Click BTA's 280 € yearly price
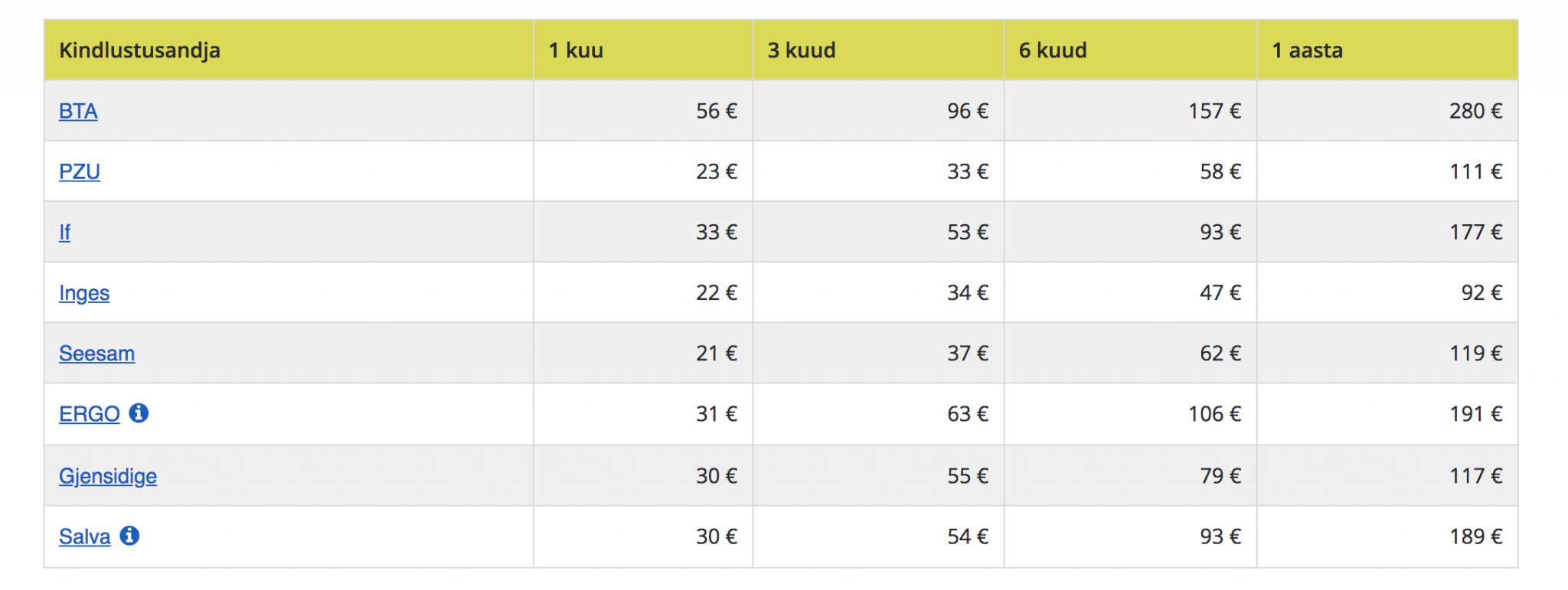 pyautogui.click(x=1475, y=112)
